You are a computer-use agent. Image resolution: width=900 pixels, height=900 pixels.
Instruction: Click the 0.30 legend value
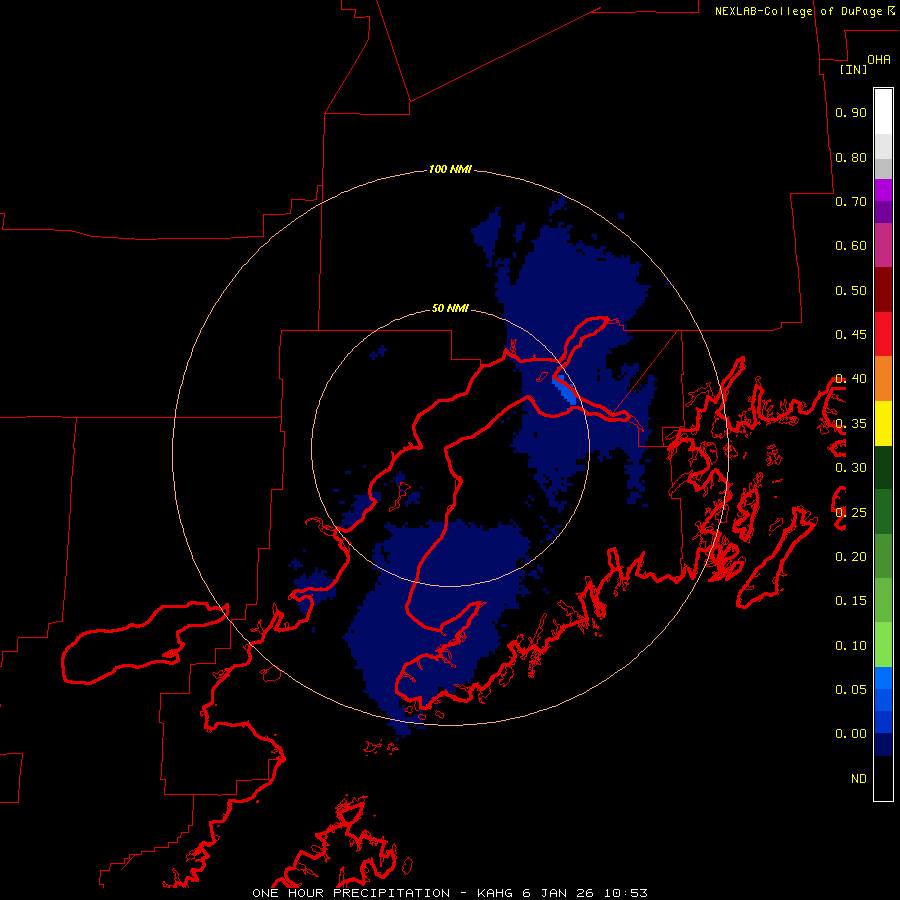[851, 468]
